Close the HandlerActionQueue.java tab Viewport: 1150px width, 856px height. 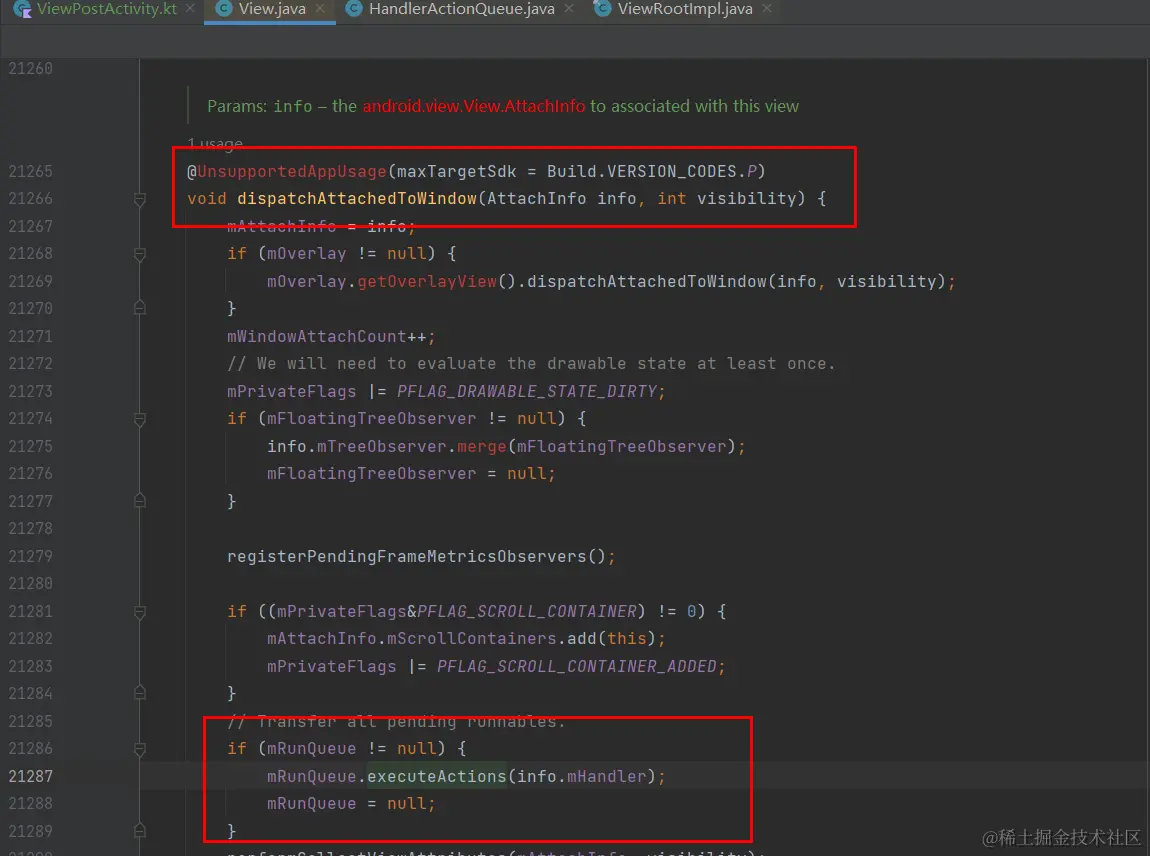[x=568, y=9]
